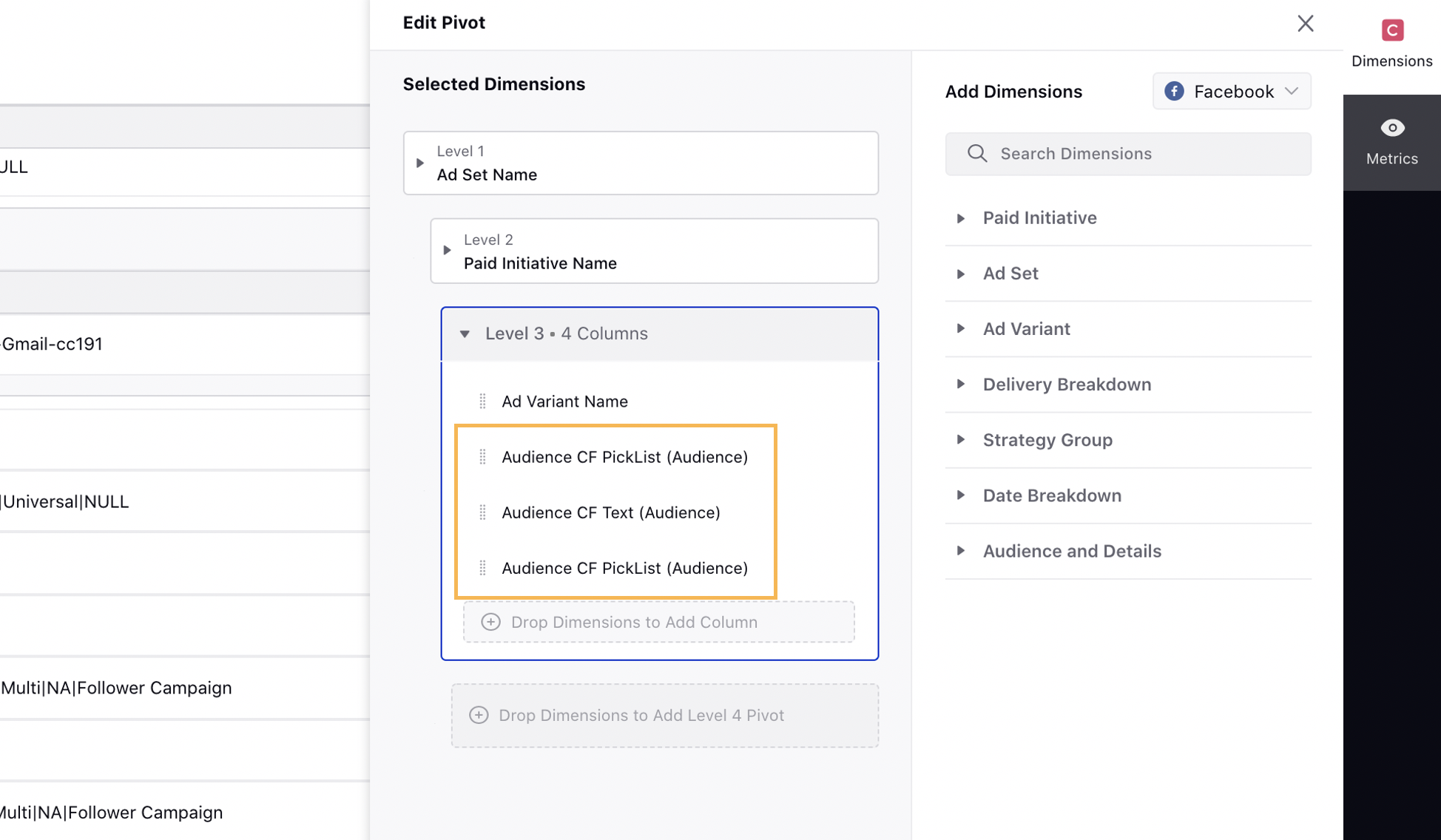Click the Metrics panel icon

coord(1392,127)
